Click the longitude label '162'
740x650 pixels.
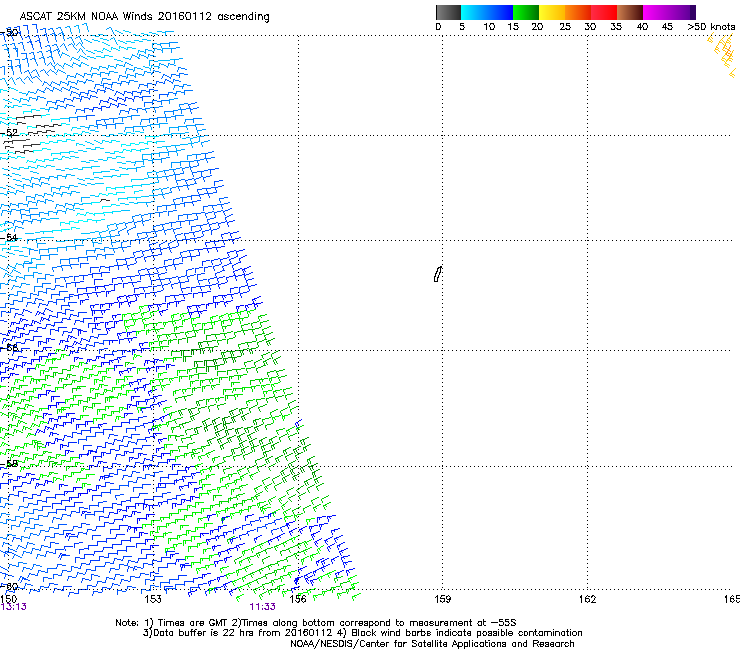[x=587, y=599]
